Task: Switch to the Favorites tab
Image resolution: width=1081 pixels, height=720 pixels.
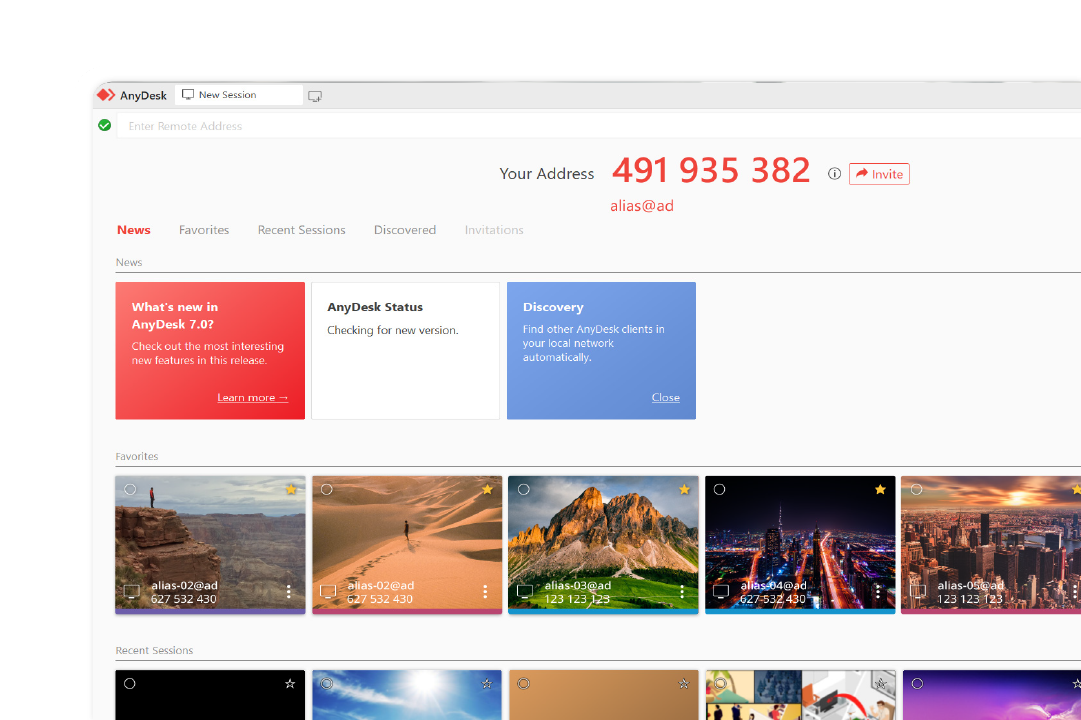Action: tap(204, 230)
